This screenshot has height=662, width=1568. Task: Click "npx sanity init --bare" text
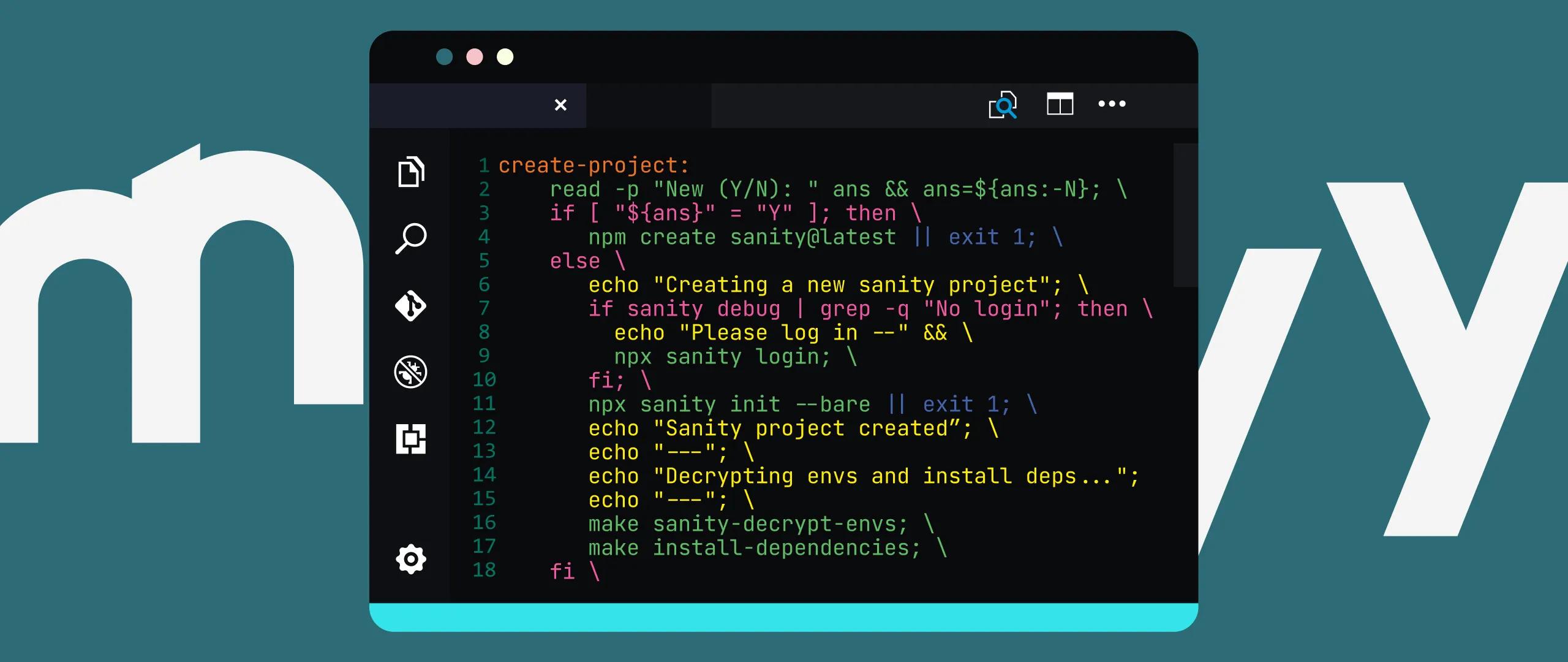729,405
